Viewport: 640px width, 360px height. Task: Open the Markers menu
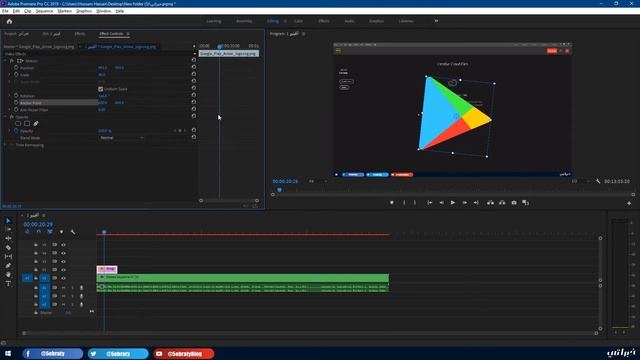64,11
